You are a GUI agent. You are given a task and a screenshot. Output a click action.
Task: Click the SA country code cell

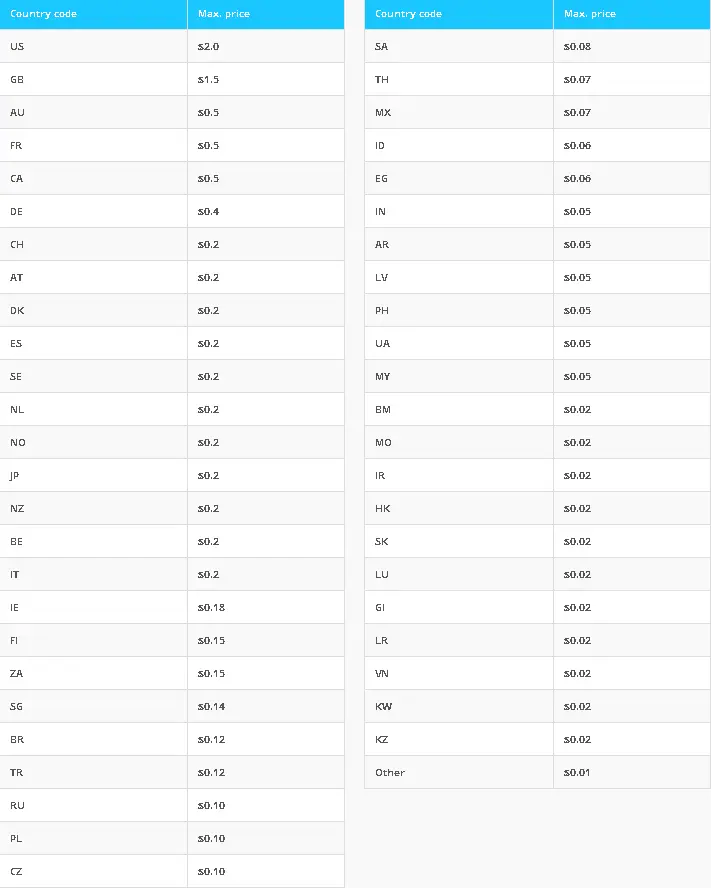point(459,46)
